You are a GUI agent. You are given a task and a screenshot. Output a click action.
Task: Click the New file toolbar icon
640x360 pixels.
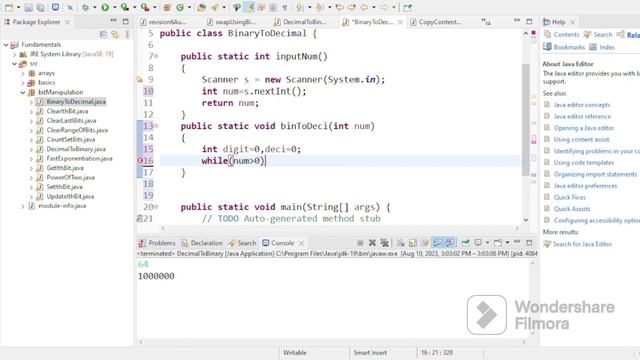pos(9,7)
